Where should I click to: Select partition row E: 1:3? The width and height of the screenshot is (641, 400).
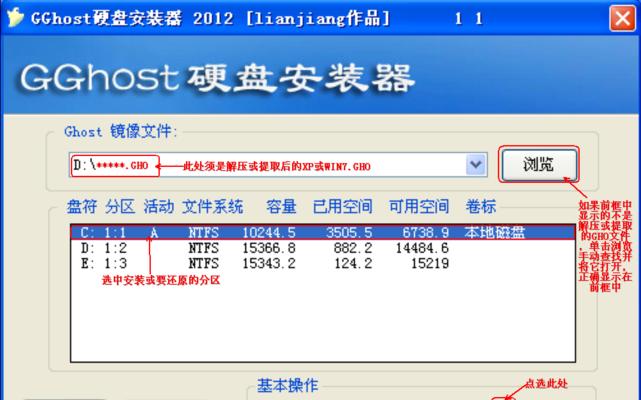click(323, 263)
